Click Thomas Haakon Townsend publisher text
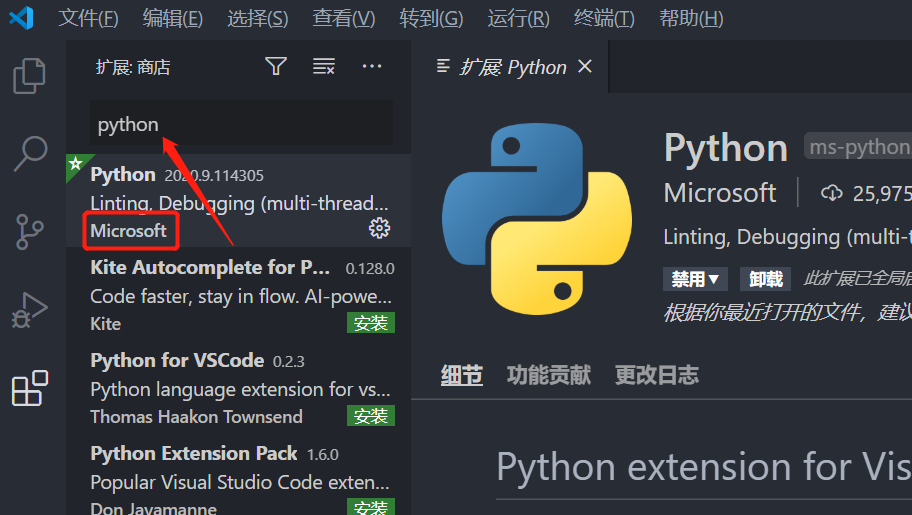 point(197,417)
